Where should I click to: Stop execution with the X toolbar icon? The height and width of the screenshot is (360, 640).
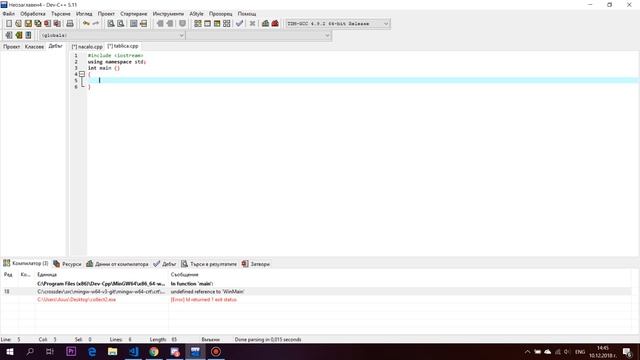(x=252, y=24)
